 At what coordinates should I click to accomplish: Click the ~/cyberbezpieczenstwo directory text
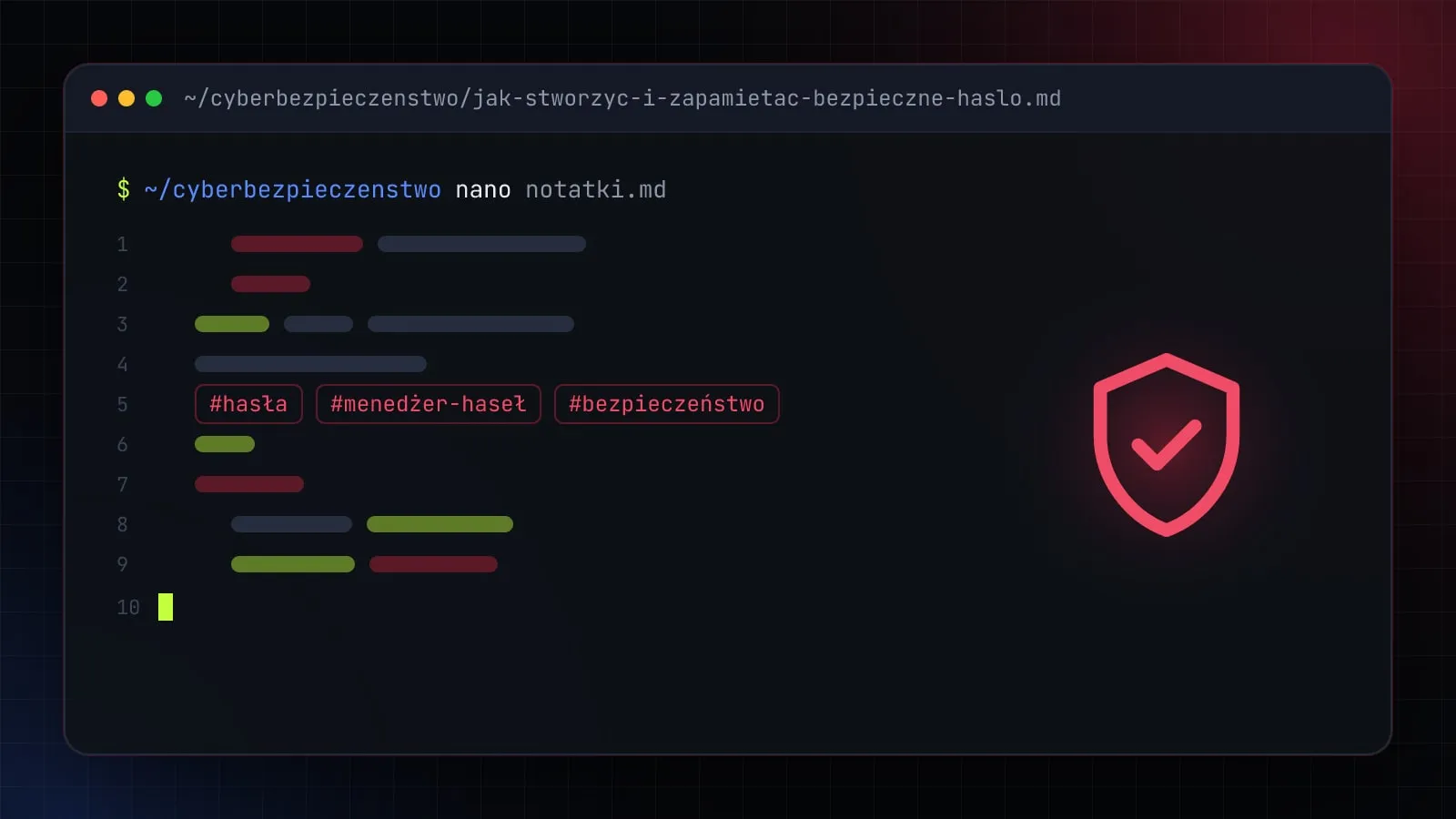(293, 189)
